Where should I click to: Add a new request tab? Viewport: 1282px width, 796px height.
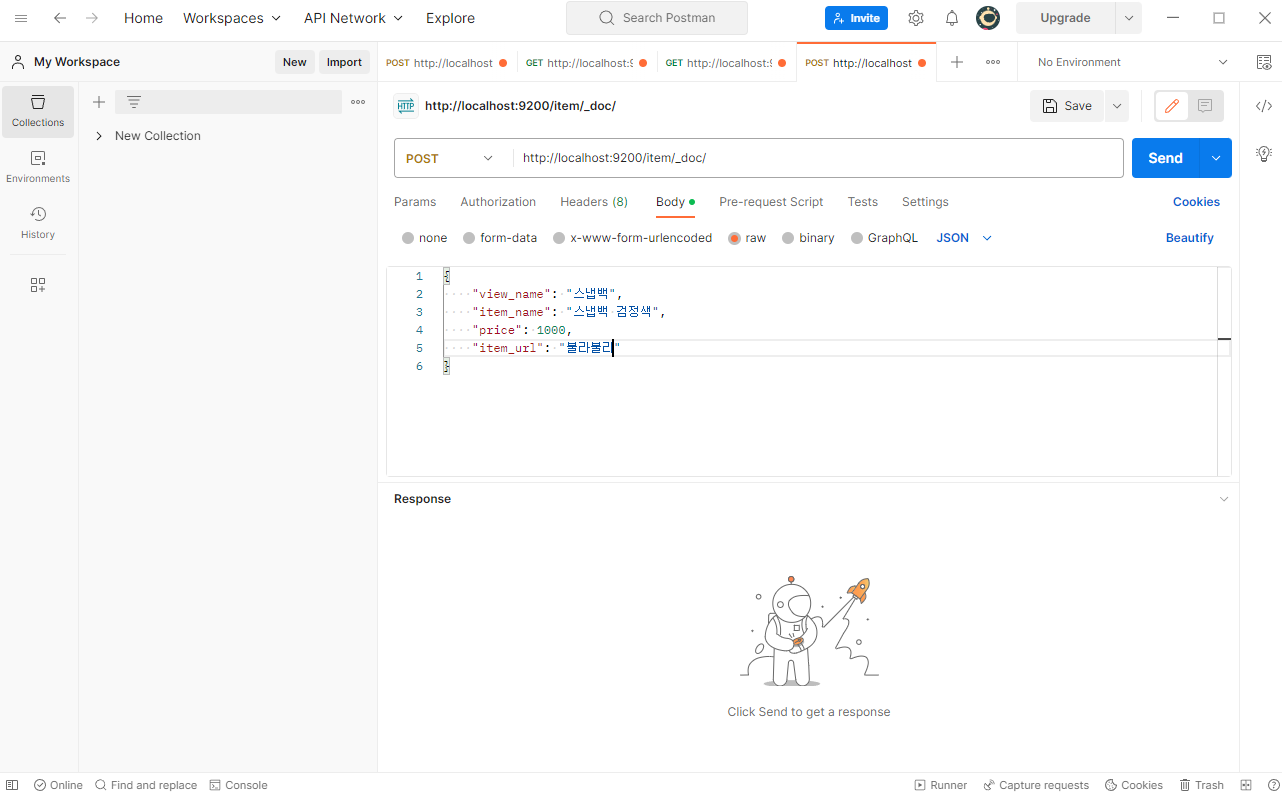click(957, 62)
